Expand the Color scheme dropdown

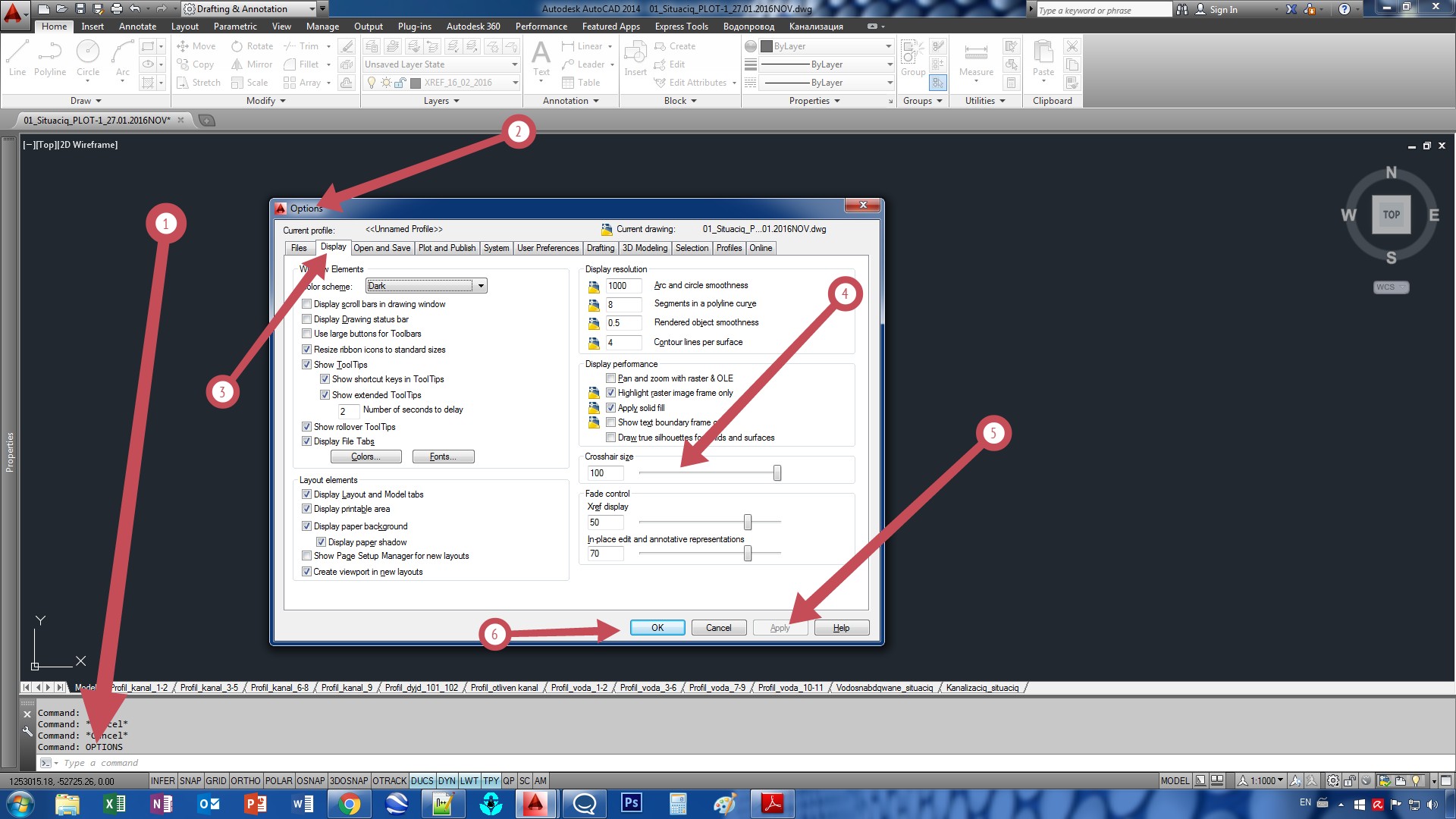(x=479, y=285)
